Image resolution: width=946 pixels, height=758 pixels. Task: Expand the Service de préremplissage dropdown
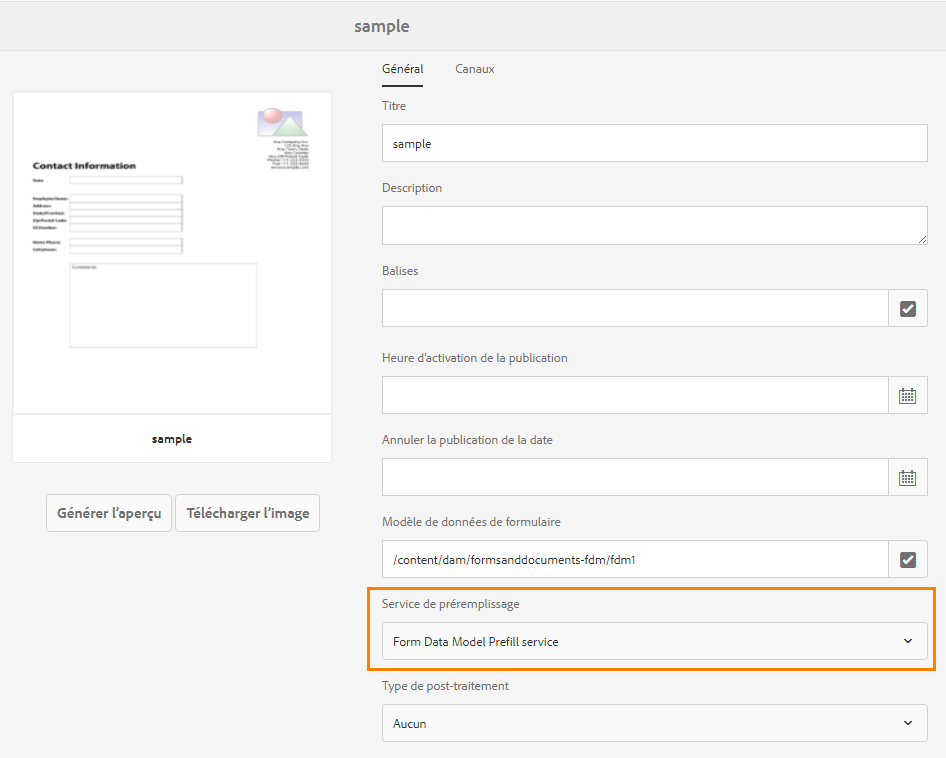point(655,641)
